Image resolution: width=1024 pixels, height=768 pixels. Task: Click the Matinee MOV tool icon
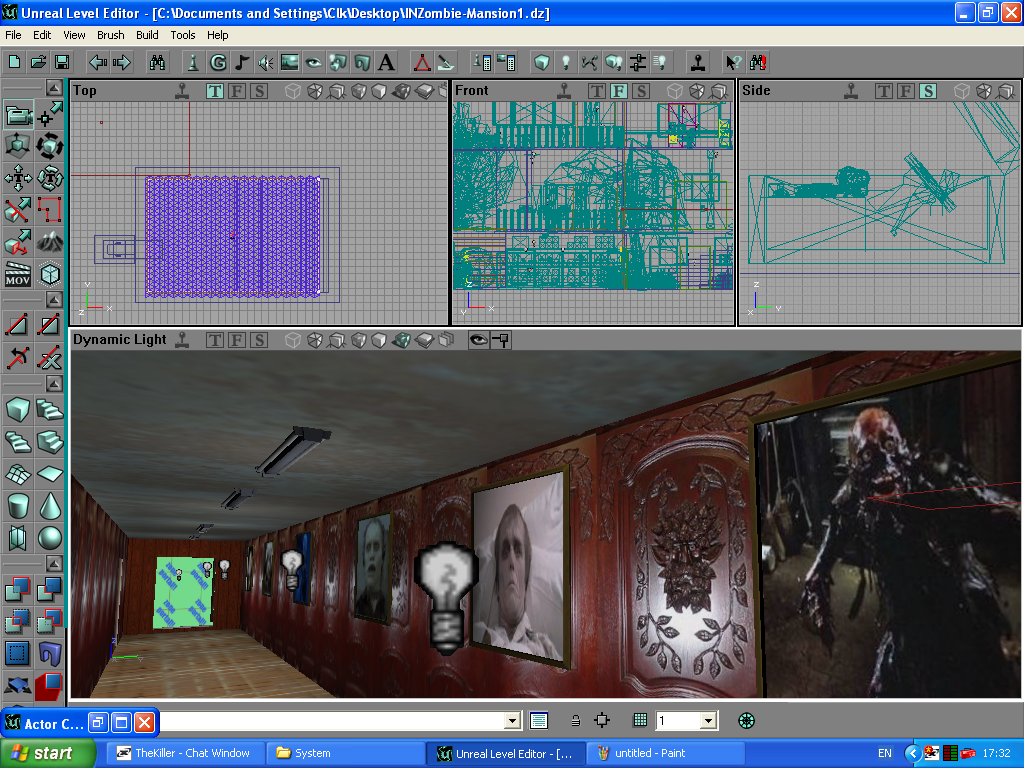tap(18, 274)
